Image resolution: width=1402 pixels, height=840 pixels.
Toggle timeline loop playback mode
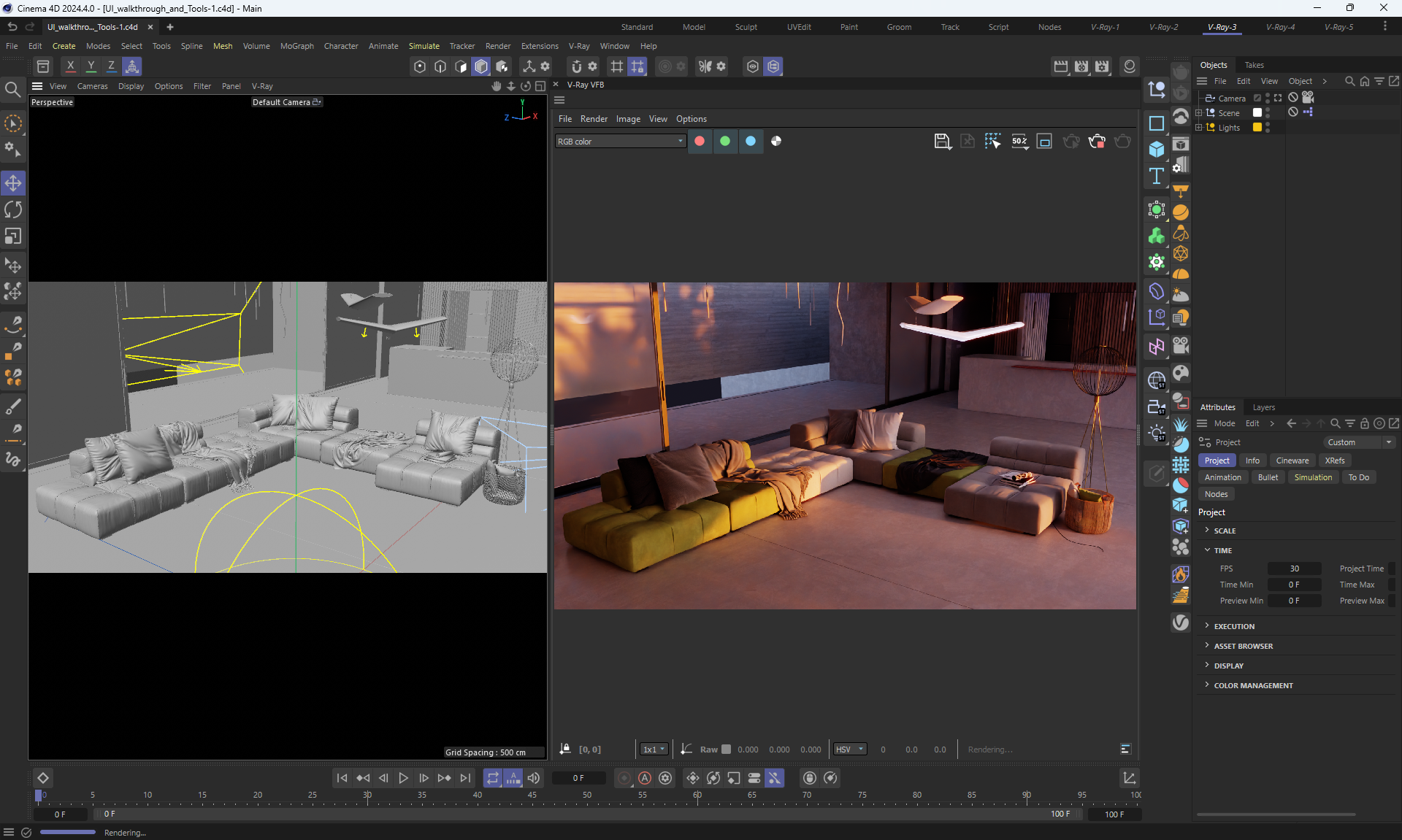click(x=493, y=778)
